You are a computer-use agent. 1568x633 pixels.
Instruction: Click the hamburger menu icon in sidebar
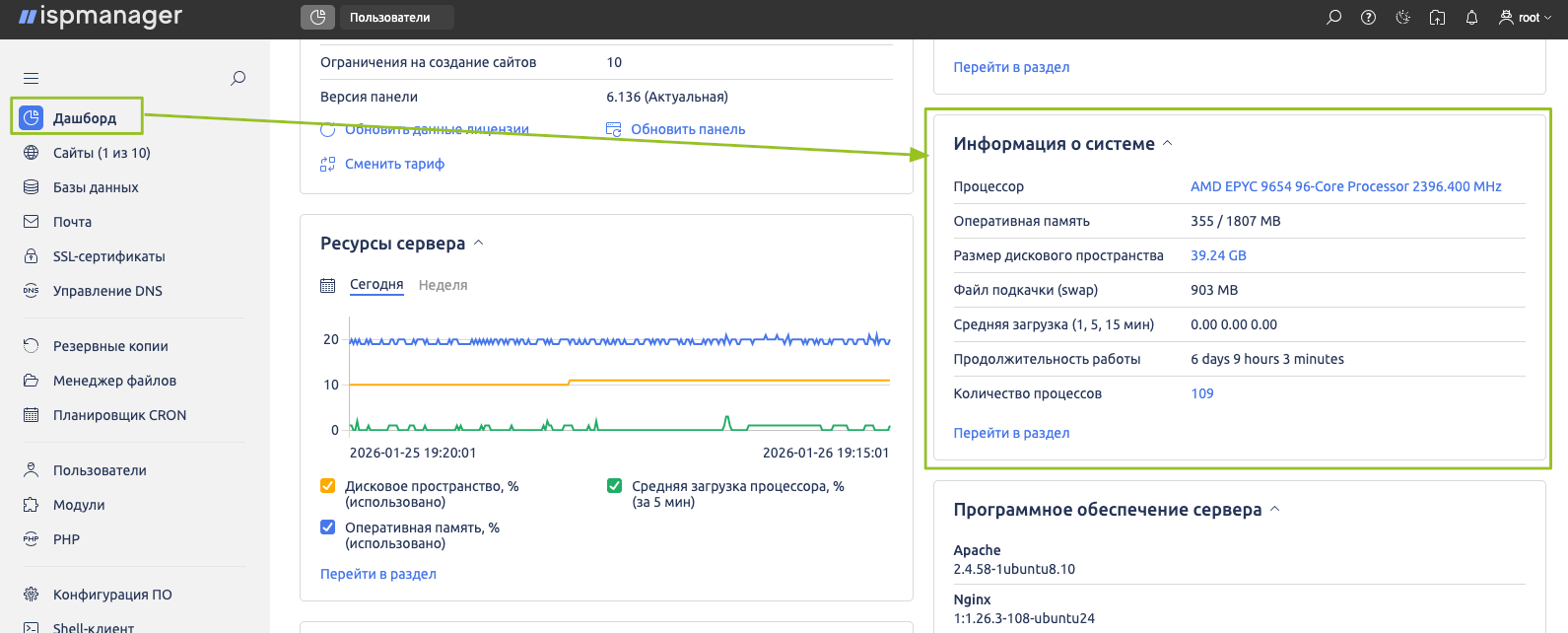pyautogui.click(x=32, y=78)
